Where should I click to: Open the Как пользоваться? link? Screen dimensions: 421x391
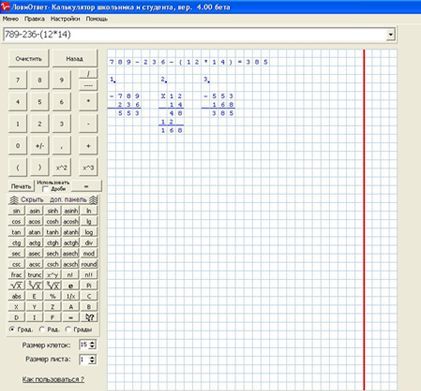[53, 379]
